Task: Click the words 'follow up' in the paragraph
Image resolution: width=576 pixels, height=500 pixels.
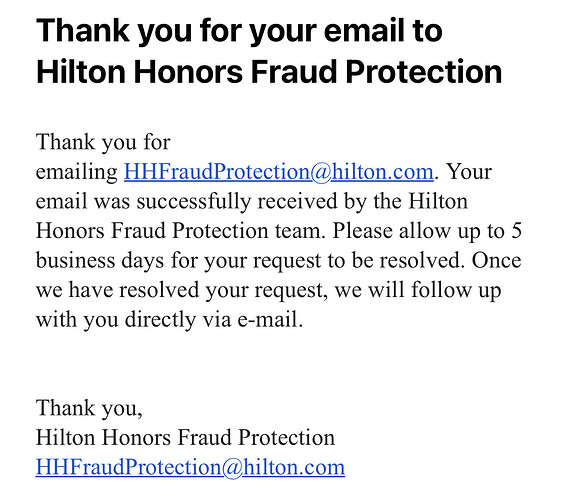Action: click(456, 291)
